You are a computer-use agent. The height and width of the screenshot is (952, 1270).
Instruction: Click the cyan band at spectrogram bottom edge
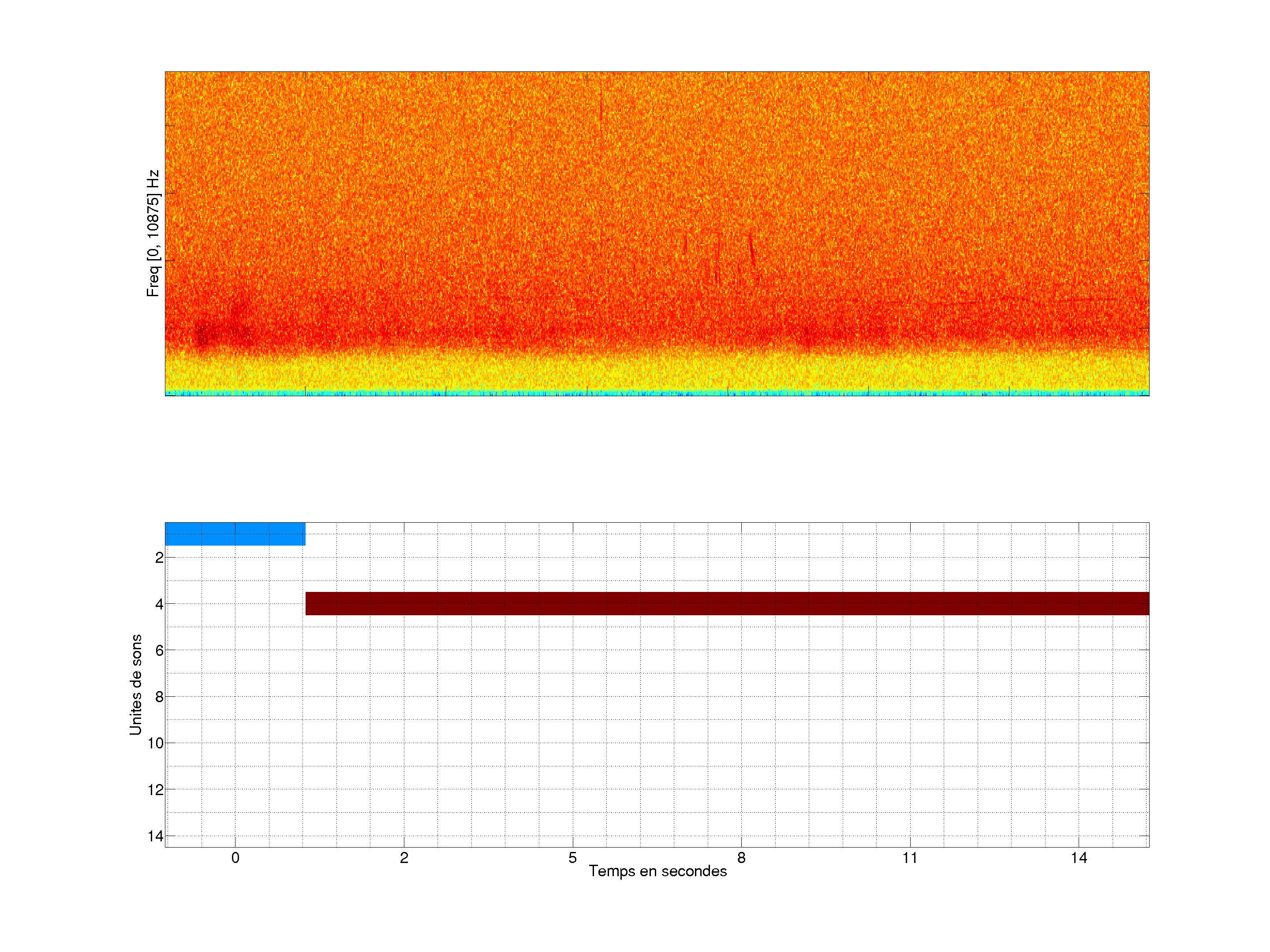coord(657,393)
